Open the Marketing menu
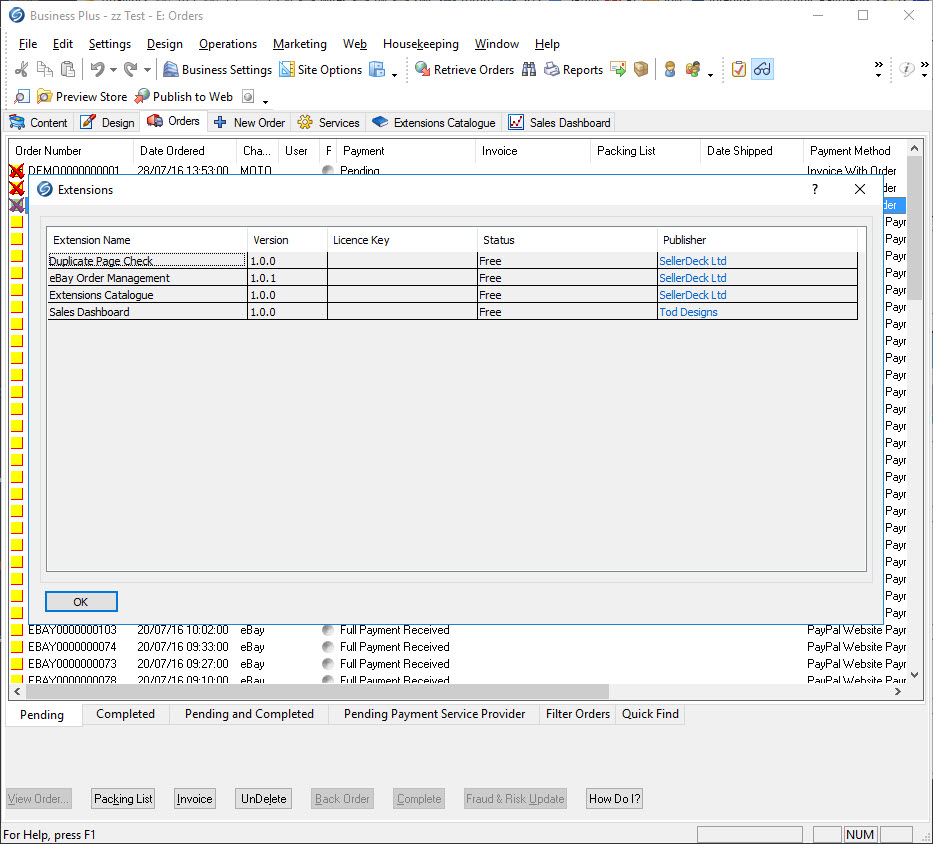This screenshot has width=933, height=844. [x=299, y=44]
